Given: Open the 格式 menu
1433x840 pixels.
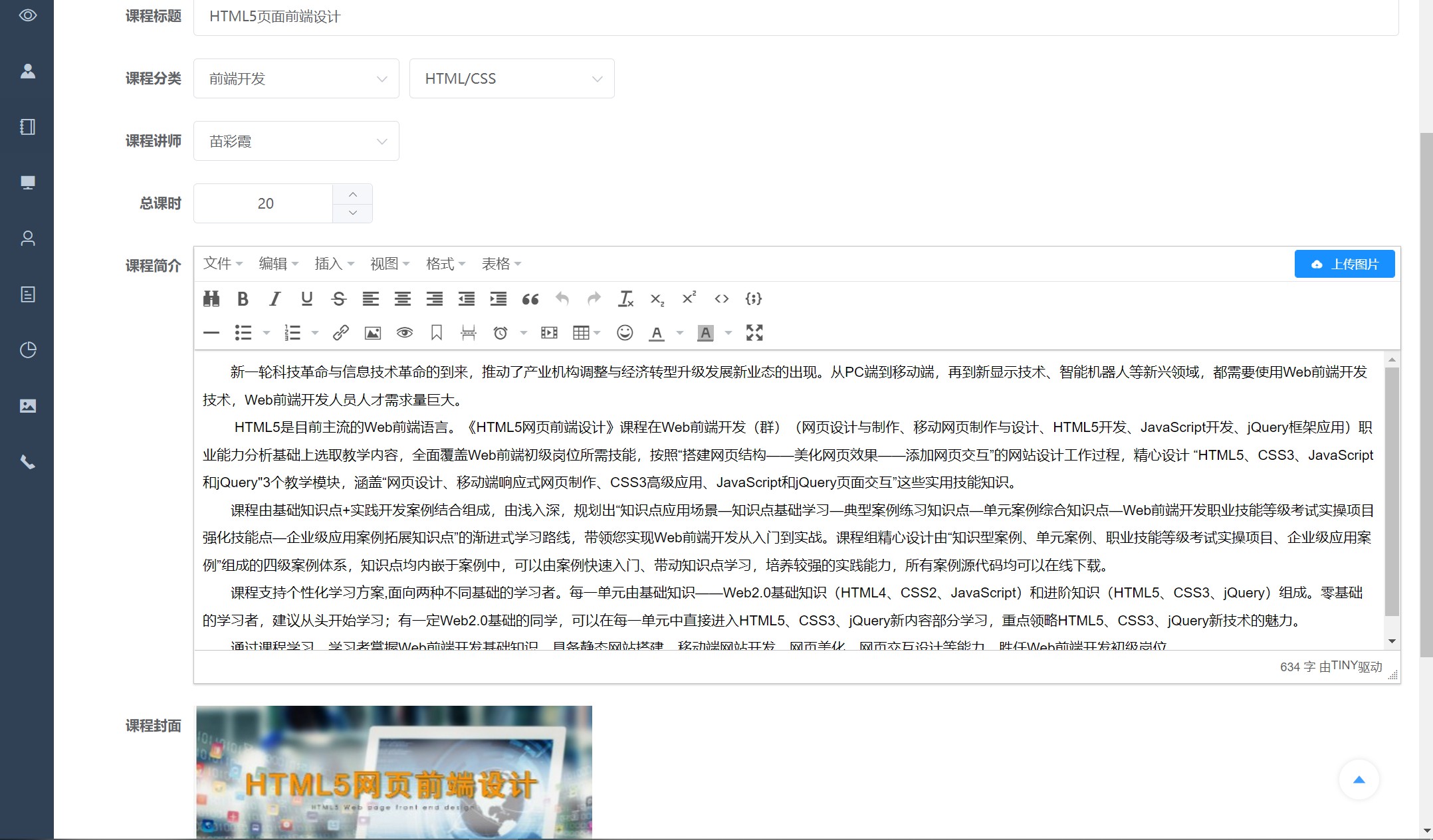Looking at the screenshot, I should pos(445,264).
